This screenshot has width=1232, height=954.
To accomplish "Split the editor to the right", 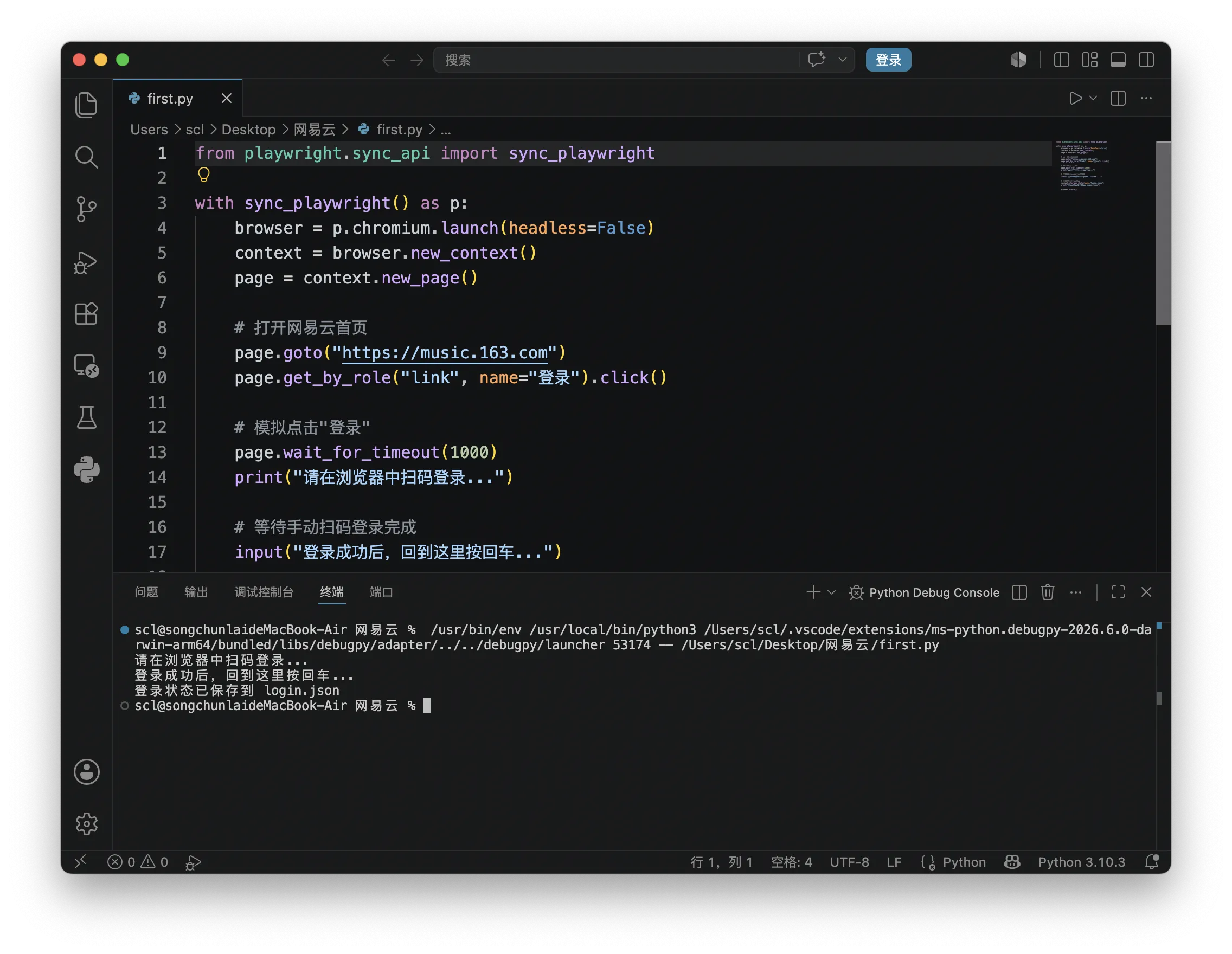I will click(1118, 98).
